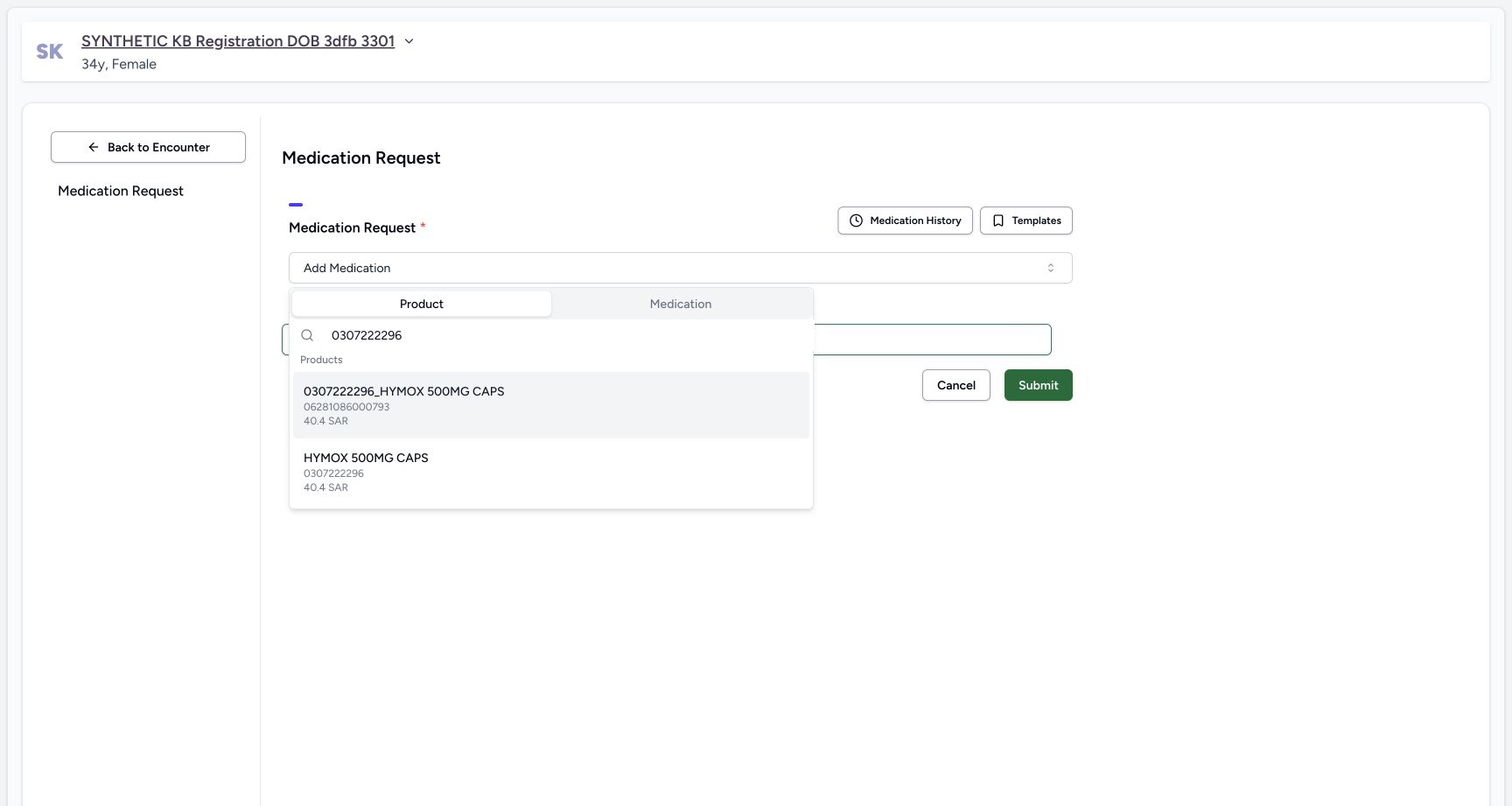Click the code 06281086000793
This screenshot has width=1512, height=806.
coord(346,407)
